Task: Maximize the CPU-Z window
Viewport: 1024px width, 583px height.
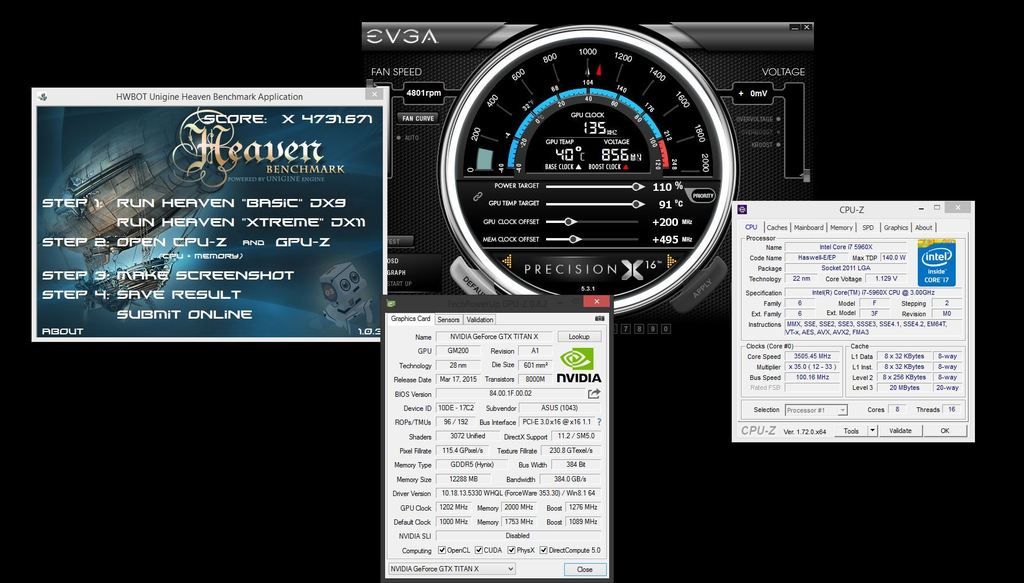Action: (x=936, y=208)
